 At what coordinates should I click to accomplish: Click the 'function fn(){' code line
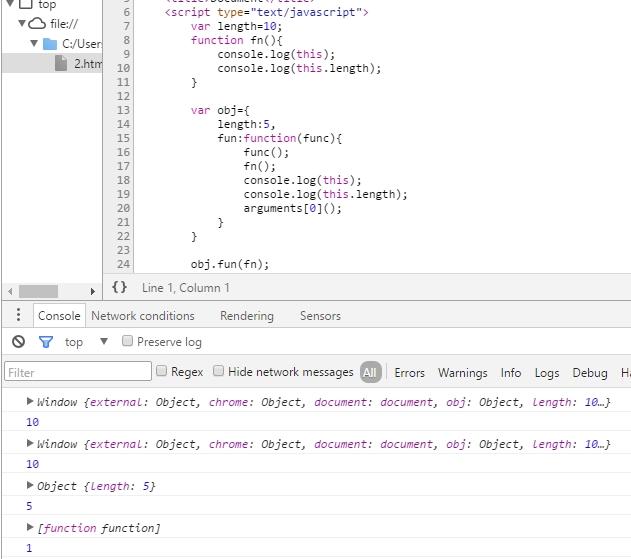tap(237, 40)
